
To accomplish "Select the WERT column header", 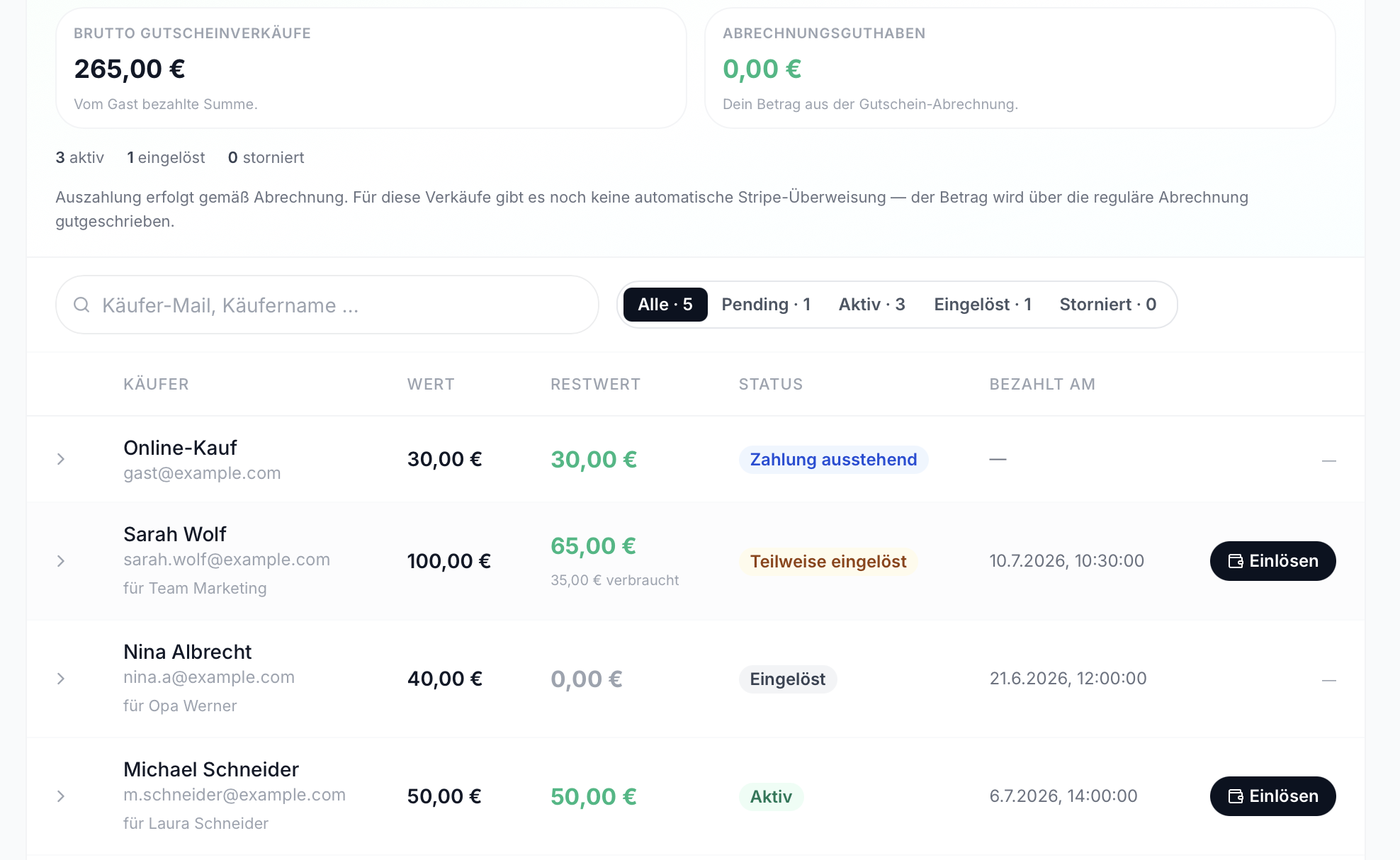I will pos(431,385).
